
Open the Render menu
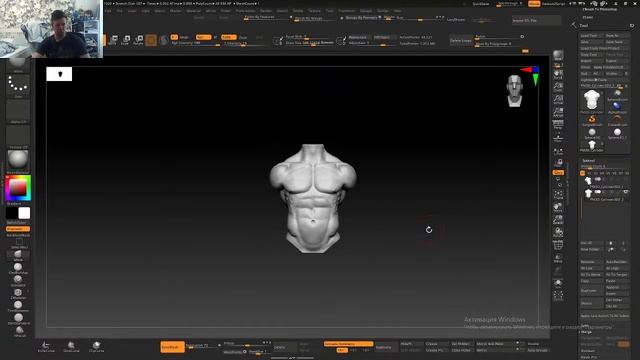266,11
